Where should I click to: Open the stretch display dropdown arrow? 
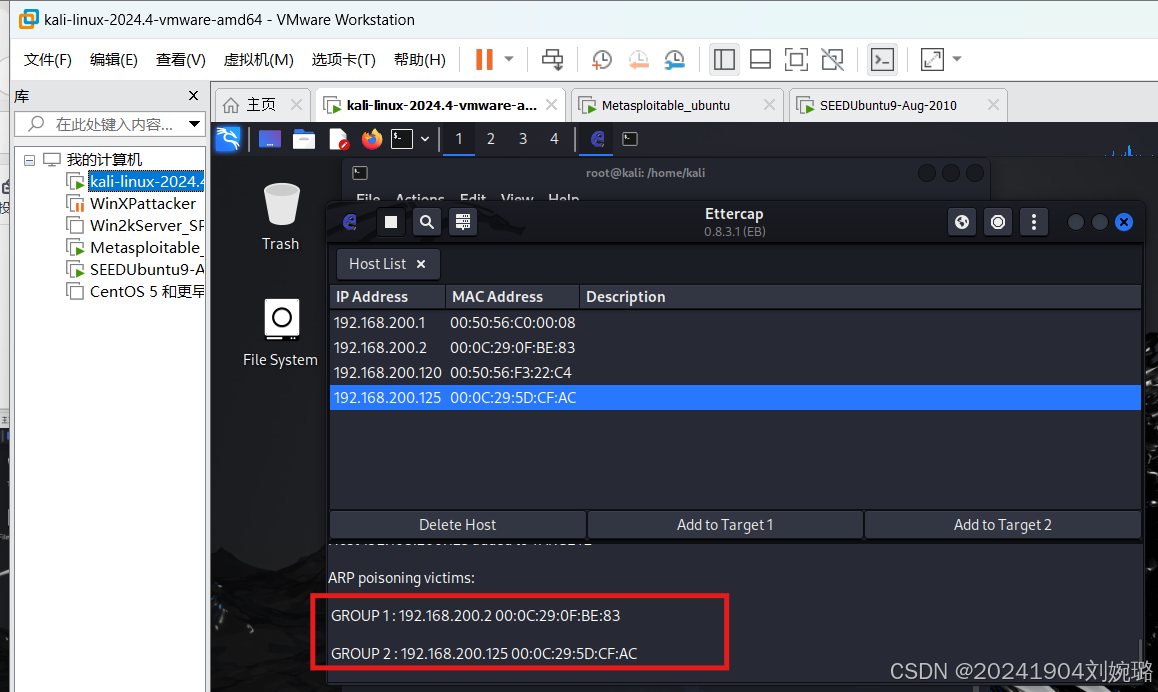(x=957, y=58)
